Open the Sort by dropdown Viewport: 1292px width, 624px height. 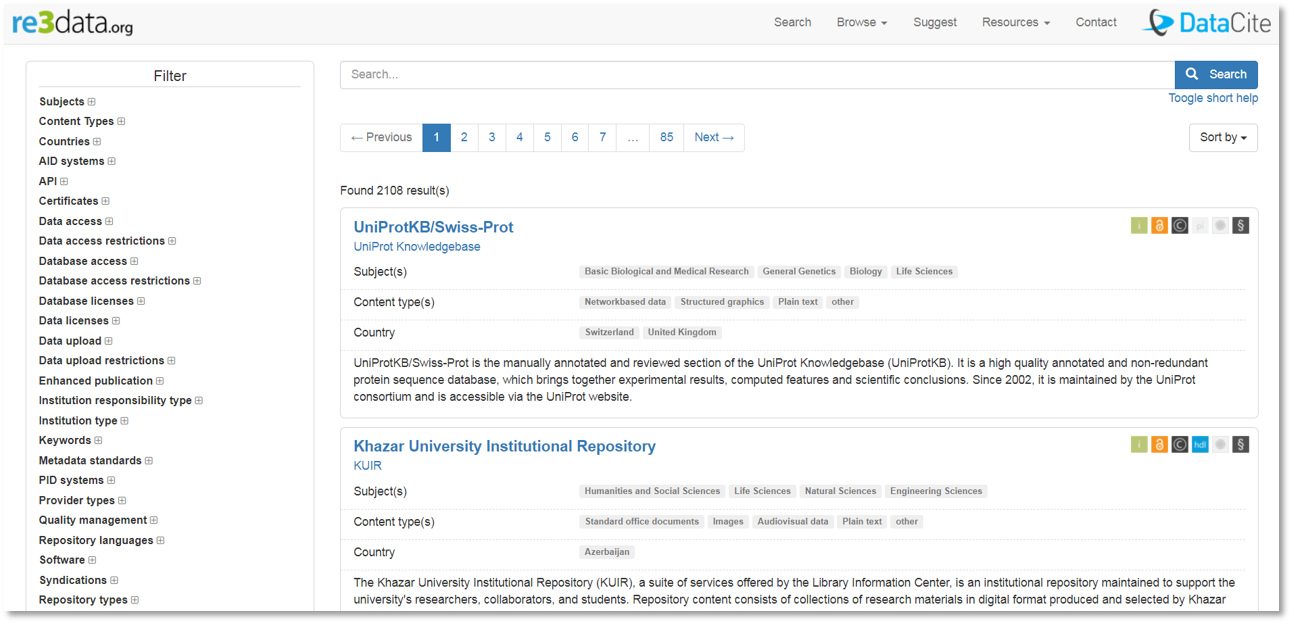pyautogui.click(x=1222, y=138)
